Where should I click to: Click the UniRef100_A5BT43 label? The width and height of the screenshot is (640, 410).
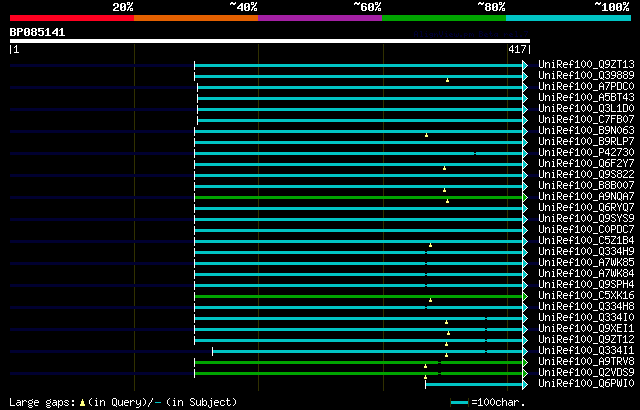pyautogui.click(x=586, y=98)
